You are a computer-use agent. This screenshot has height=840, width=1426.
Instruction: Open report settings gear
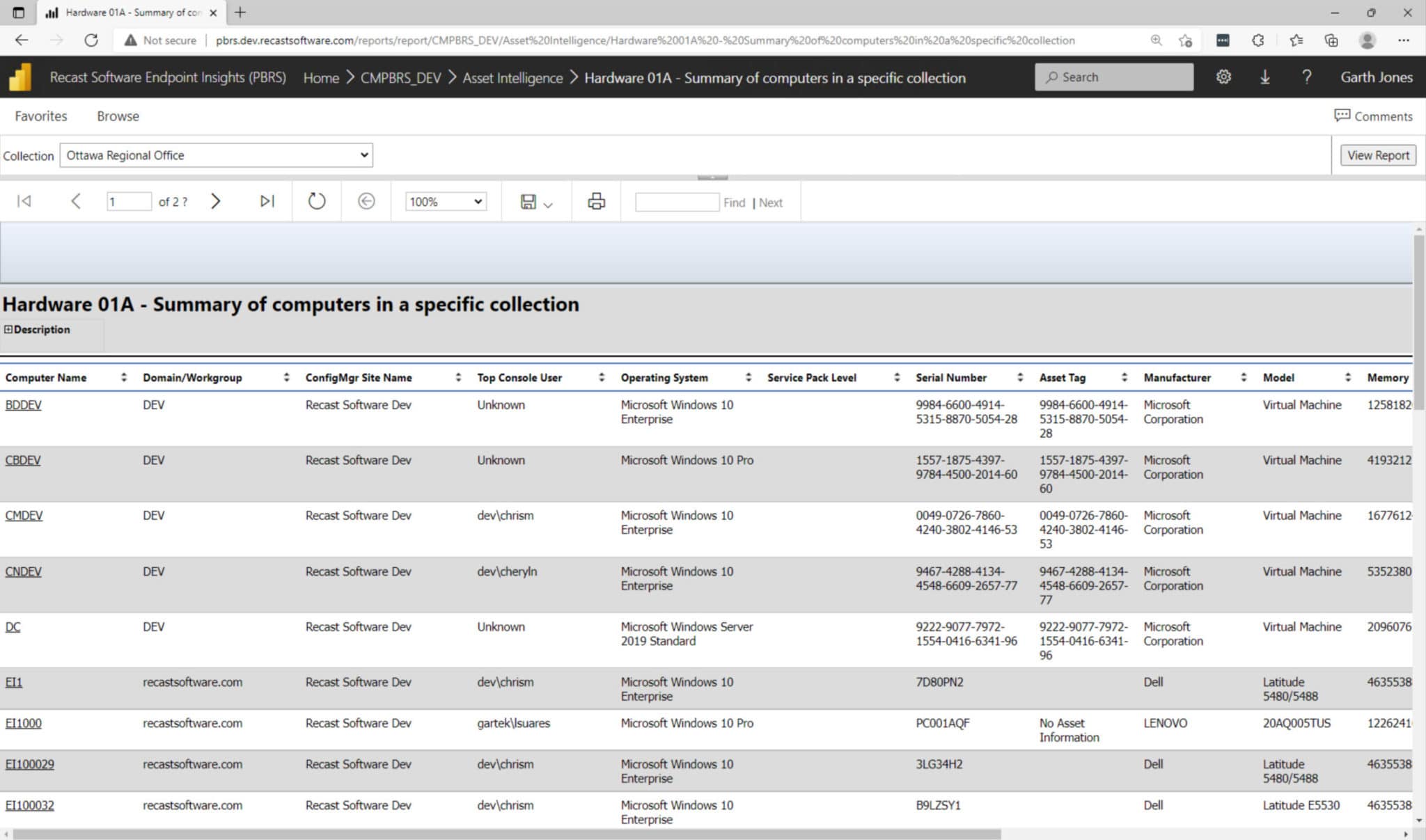click(x=1224, y=77)
